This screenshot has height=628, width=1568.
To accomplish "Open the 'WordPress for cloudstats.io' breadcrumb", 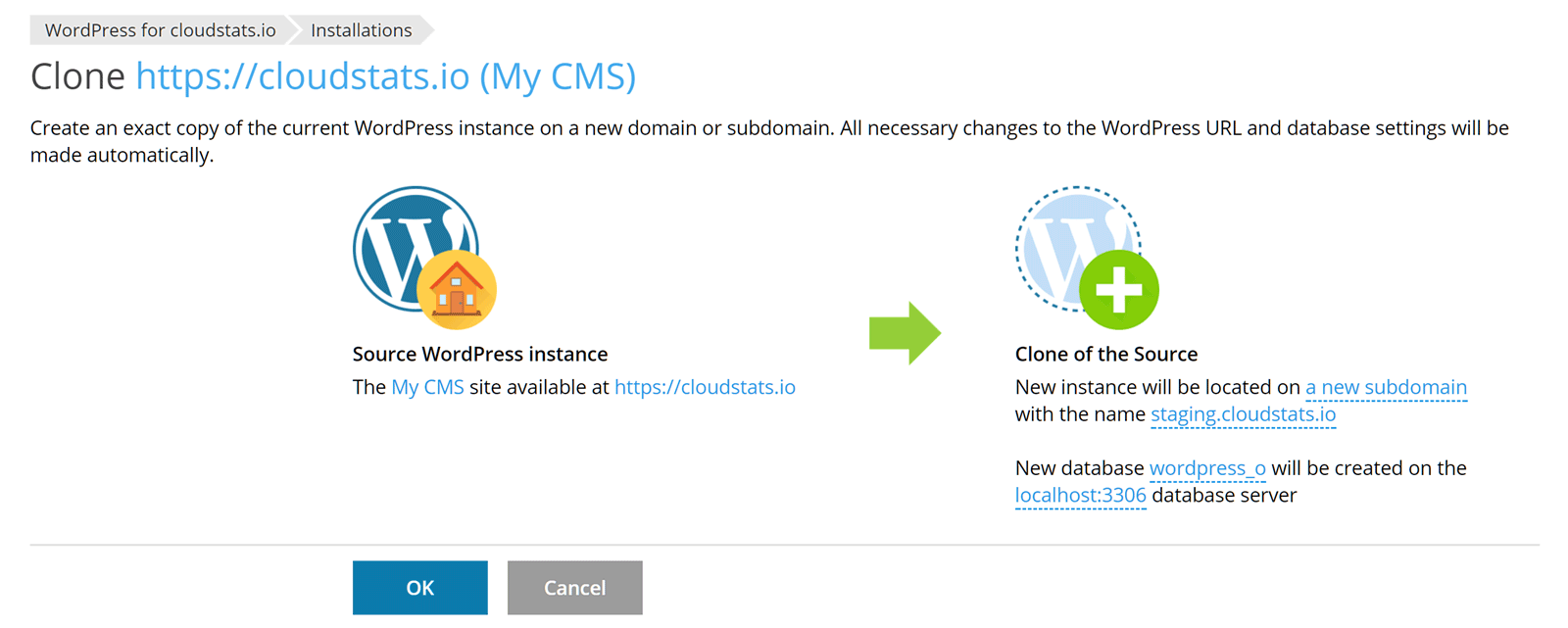I will tap(160, 30).
